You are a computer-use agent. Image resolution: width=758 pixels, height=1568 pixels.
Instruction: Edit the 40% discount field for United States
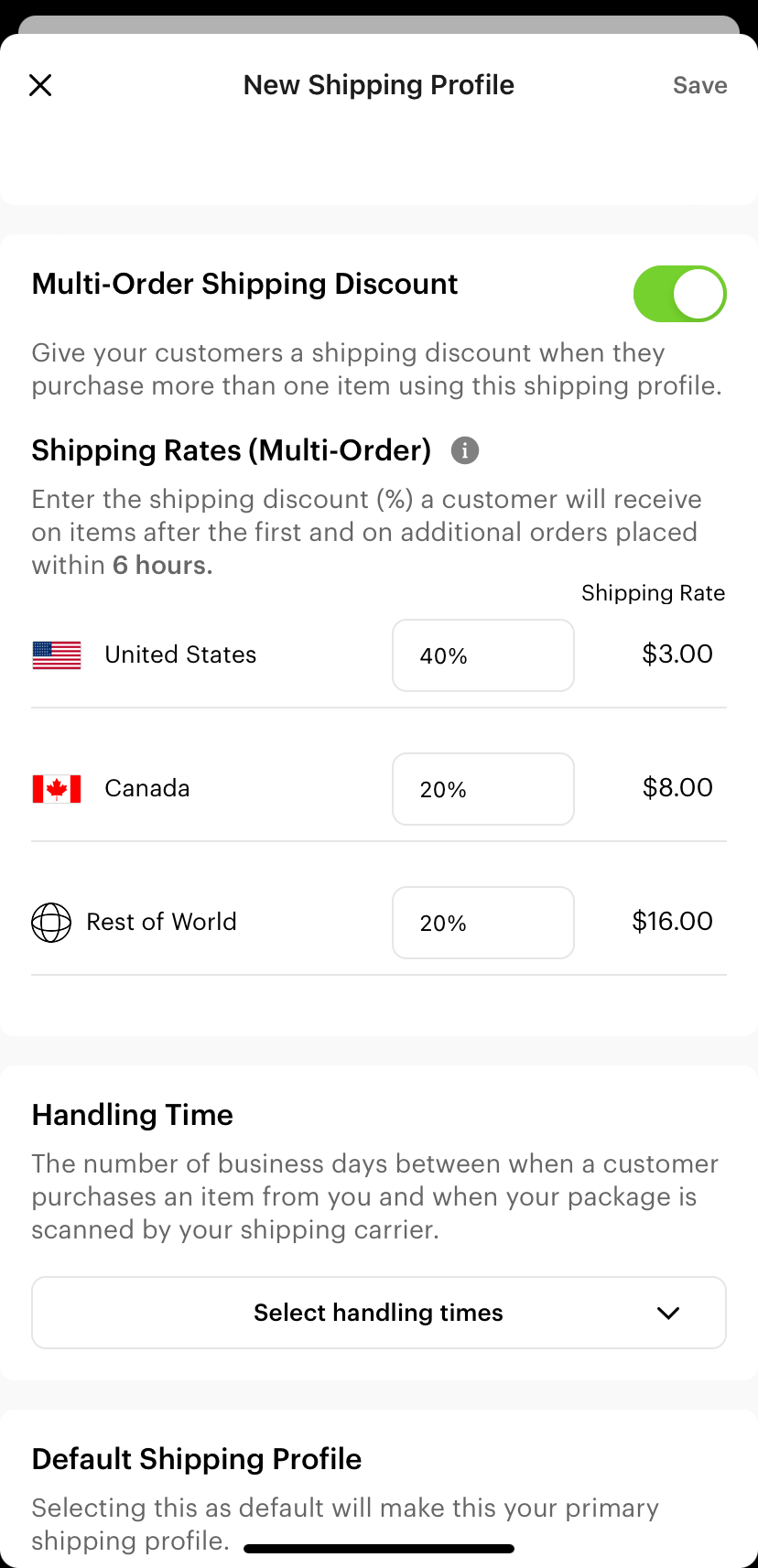coord(482,654)
